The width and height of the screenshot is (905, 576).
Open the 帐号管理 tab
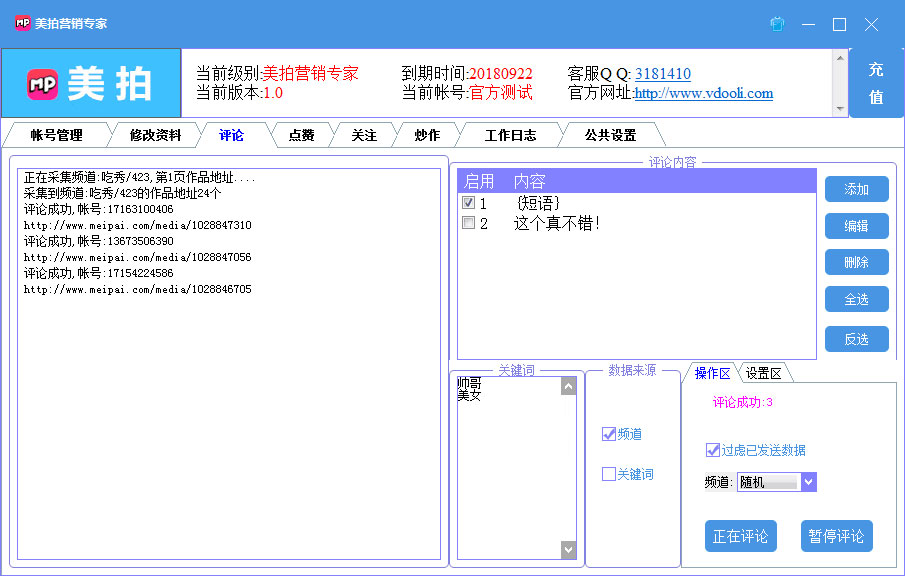(57, 135)
